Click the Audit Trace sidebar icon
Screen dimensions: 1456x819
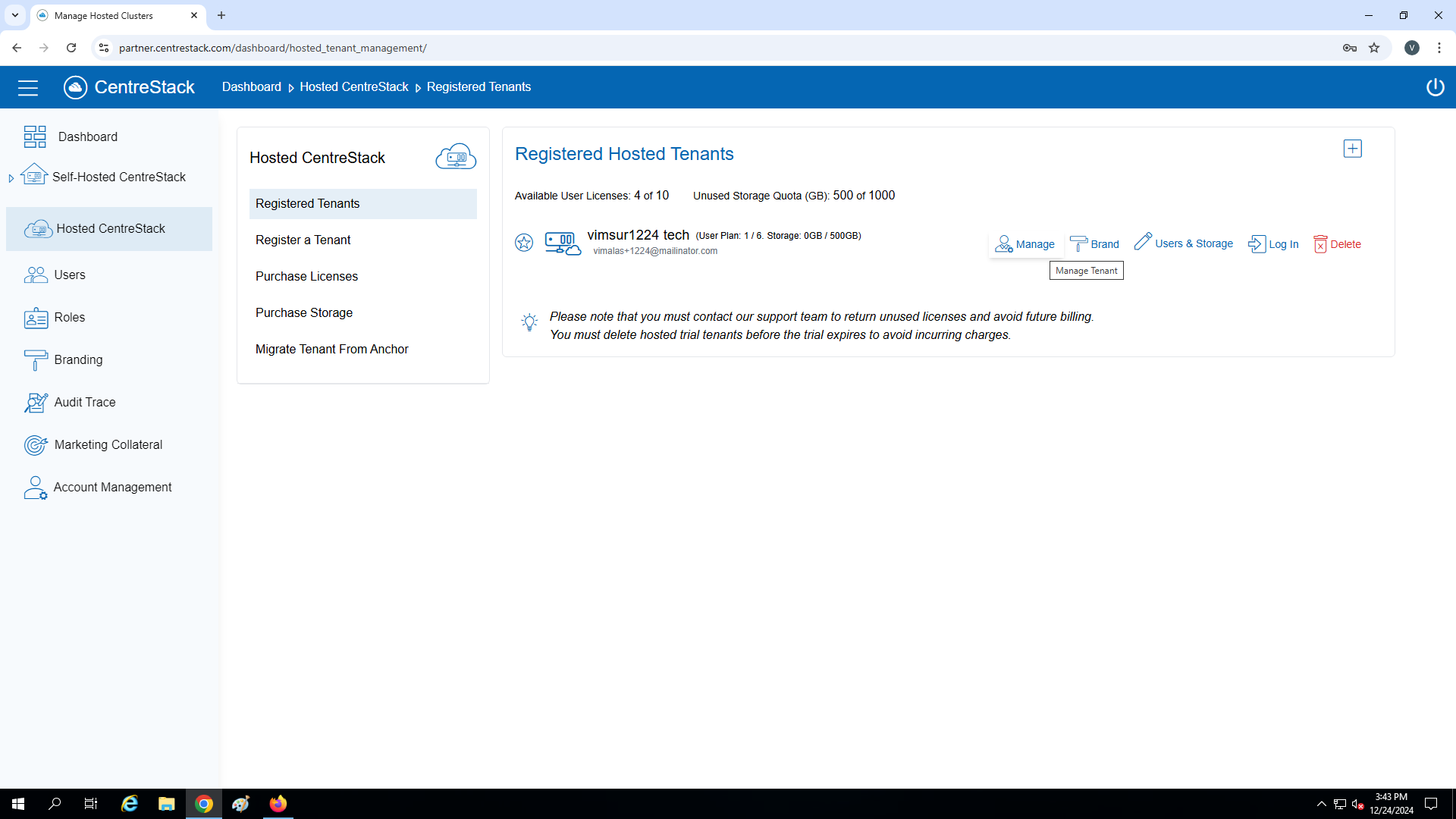(36, 403)
